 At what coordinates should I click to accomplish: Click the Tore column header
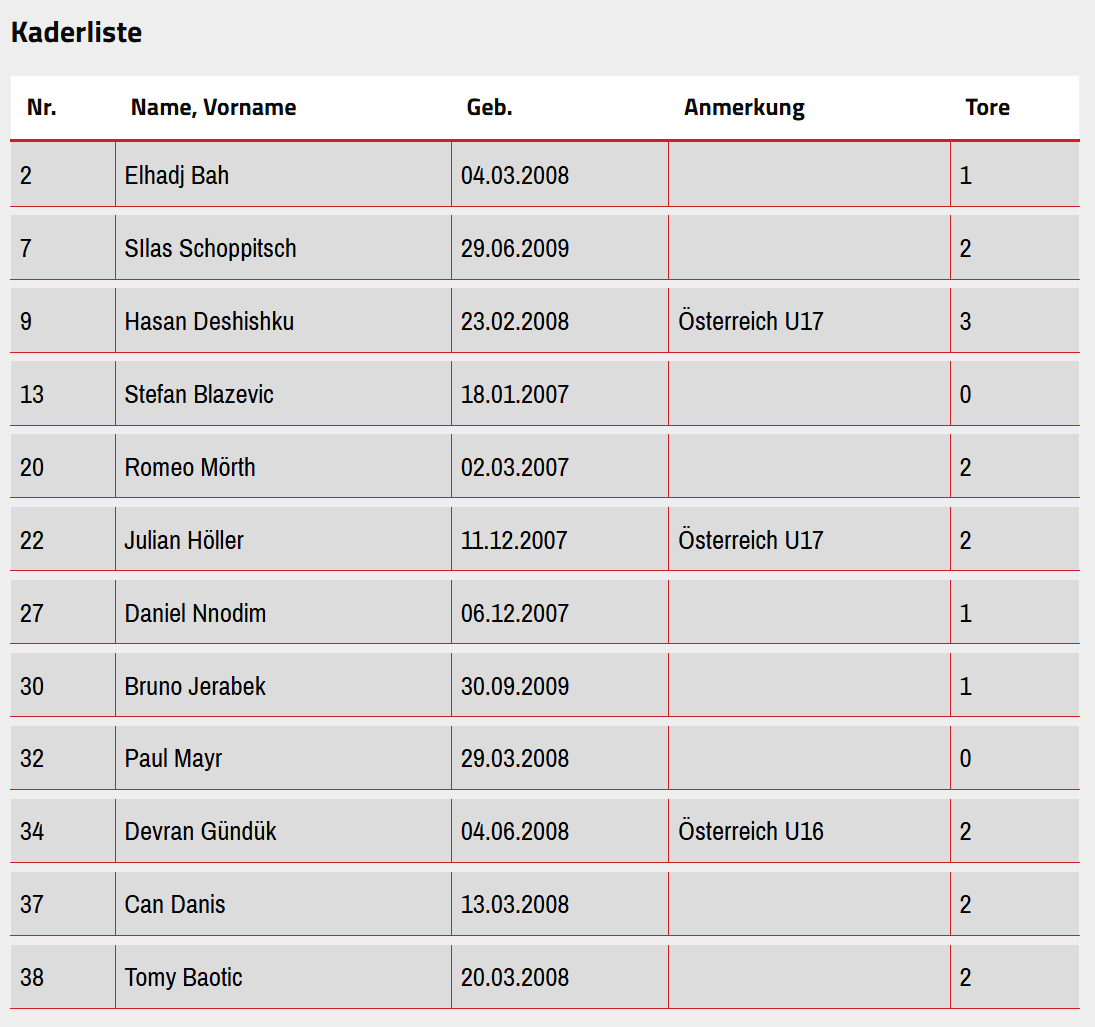click(x=987, y=108)
